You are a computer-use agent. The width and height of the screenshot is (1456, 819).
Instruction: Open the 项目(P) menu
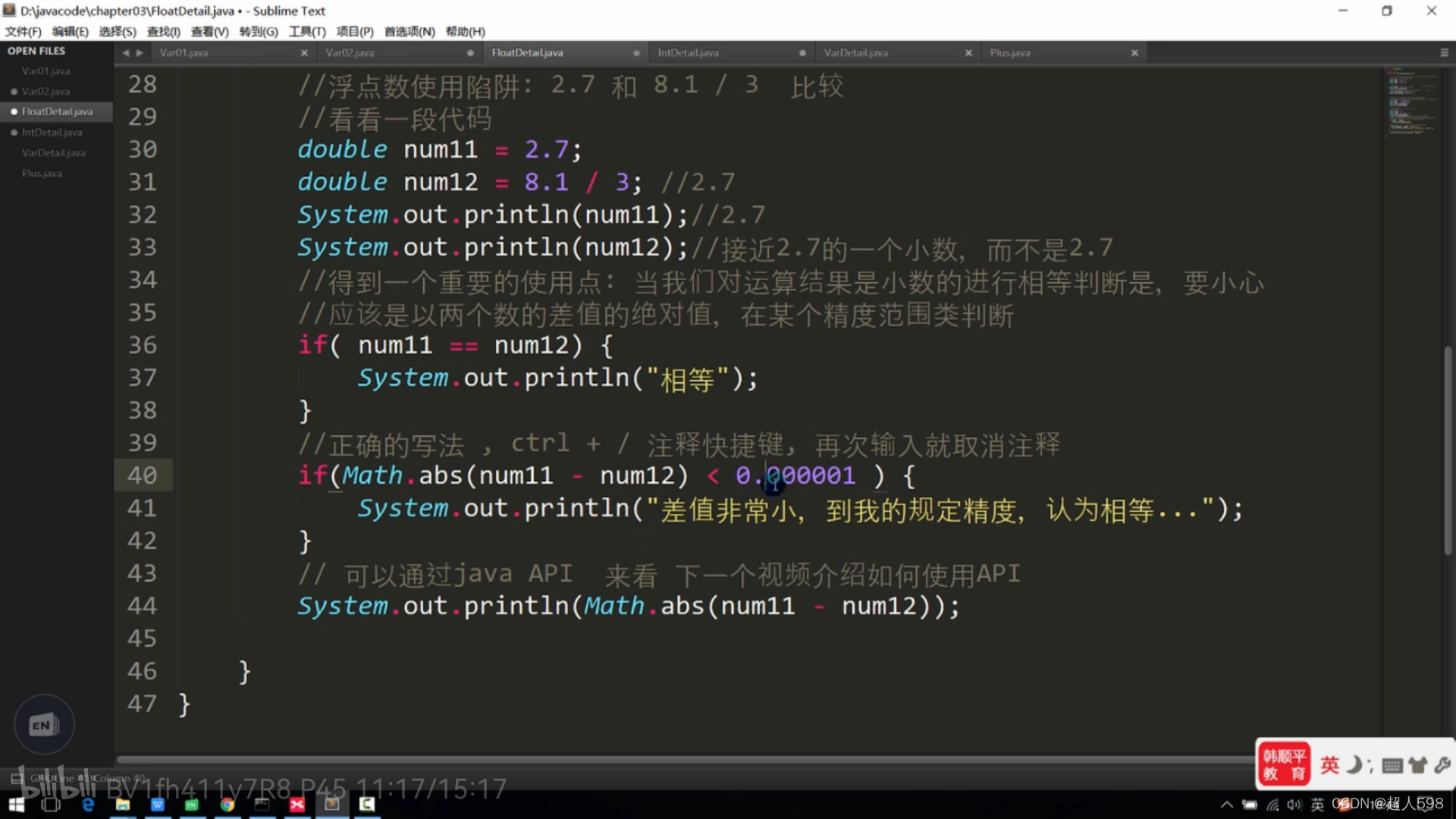point(355,31)
